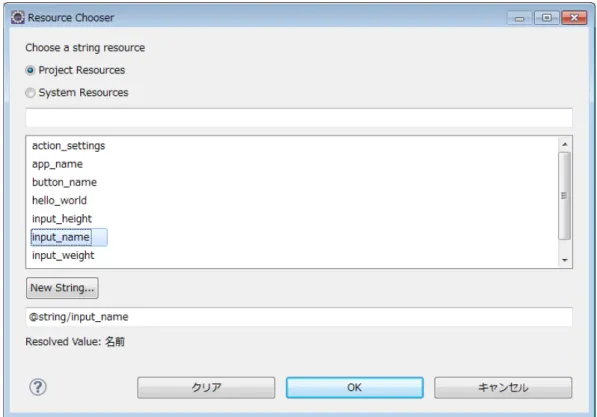Click the キャンセル button

[503, 388]
